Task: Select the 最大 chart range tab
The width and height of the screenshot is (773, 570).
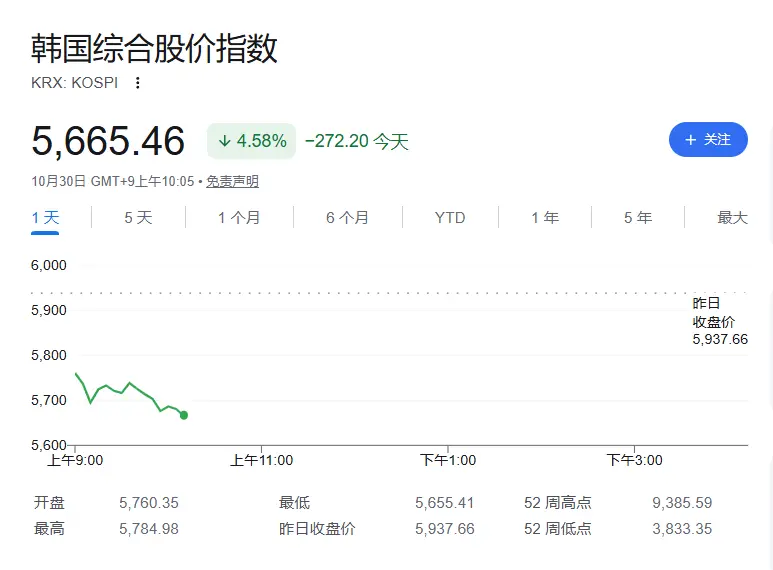Action: [x=732, y=217]
